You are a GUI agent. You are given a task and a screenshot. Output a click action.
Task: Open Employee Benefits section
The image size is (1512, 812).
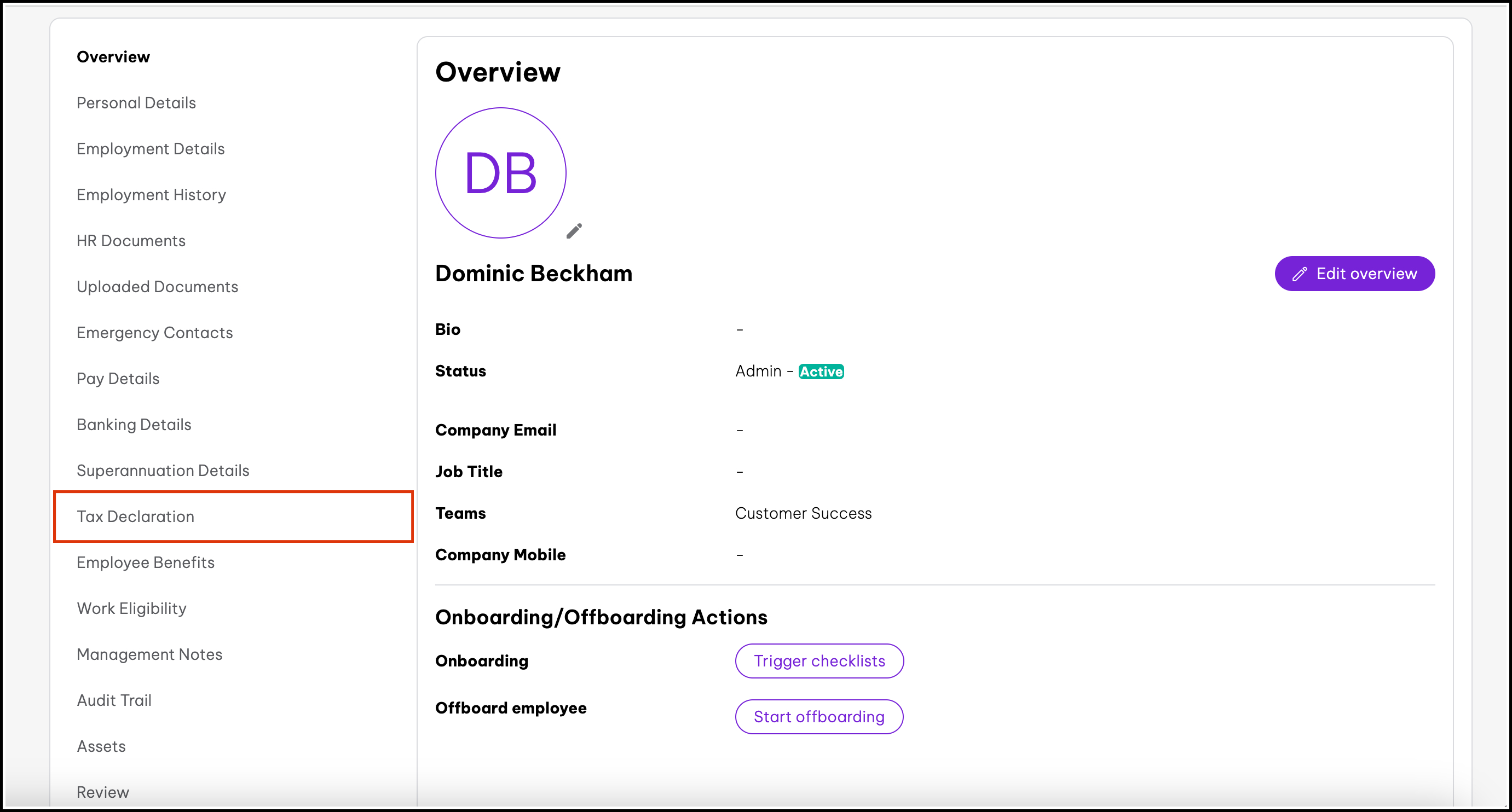pos(146,562)
